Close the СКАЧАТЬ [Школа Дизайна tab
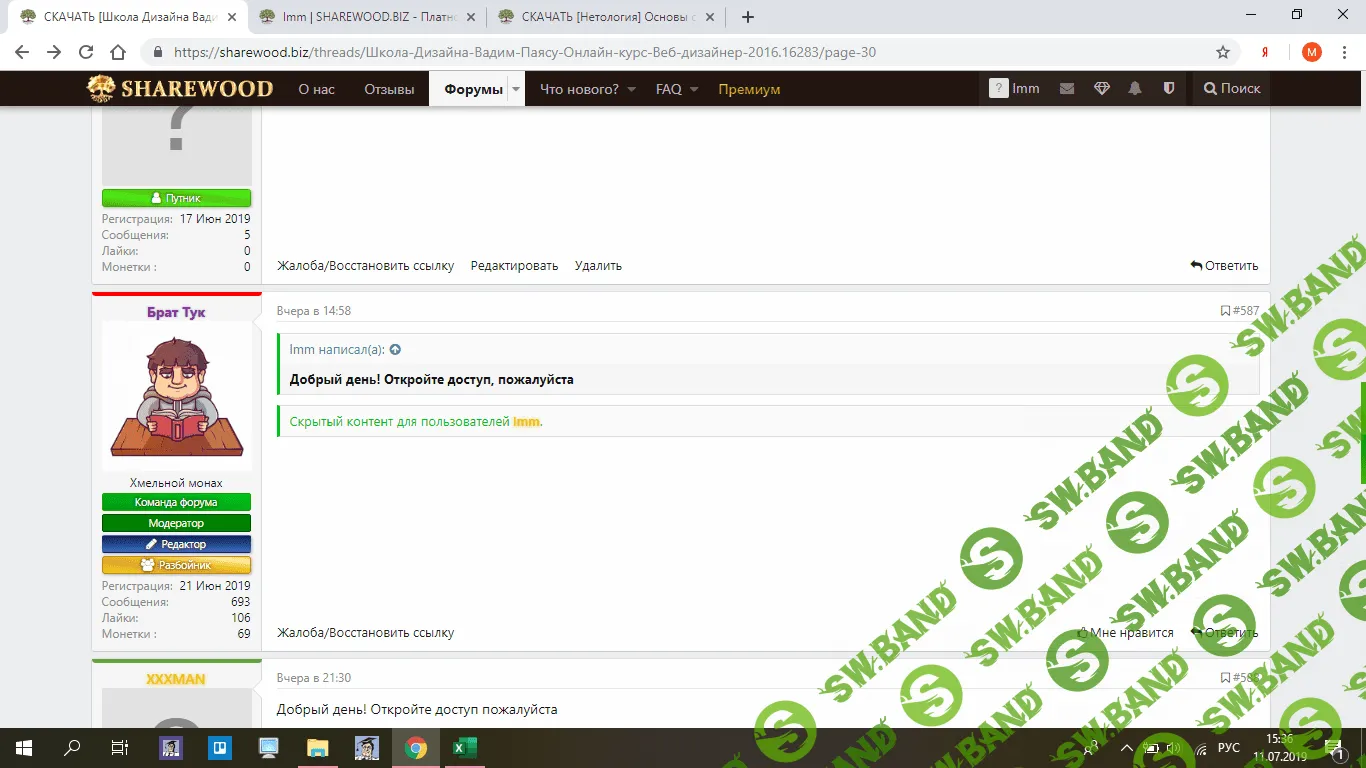The width and height of the screenshot is (1366, 768). (233, 16)
